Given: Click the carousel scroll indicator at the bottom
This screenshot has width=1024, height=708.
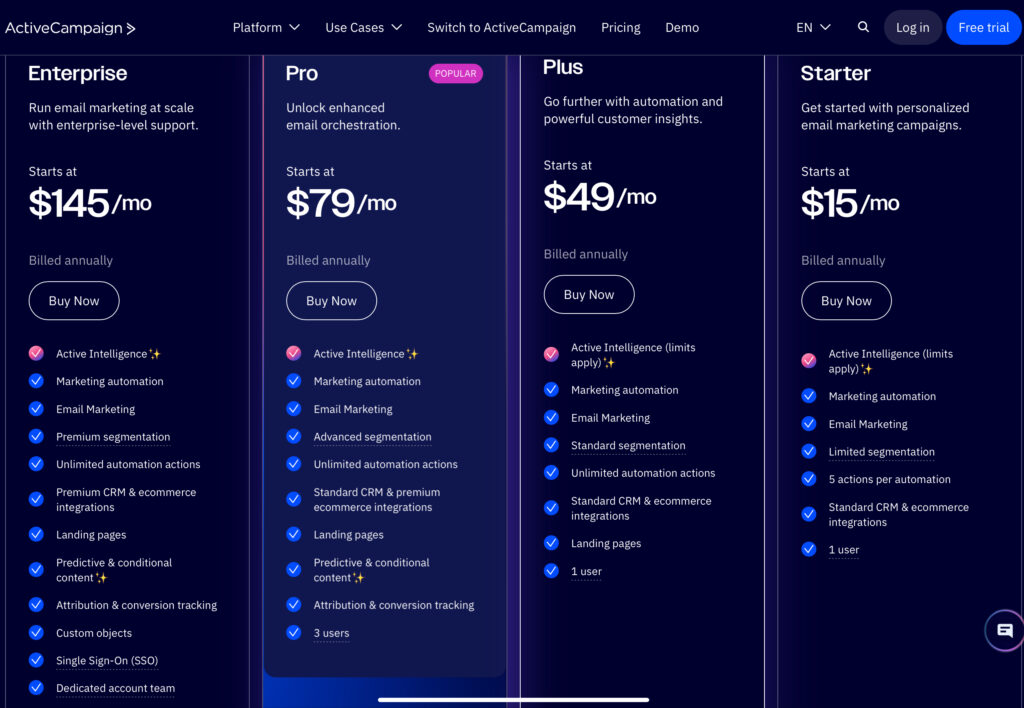Looking at the screenshot, I should click(x=513, y=699).
